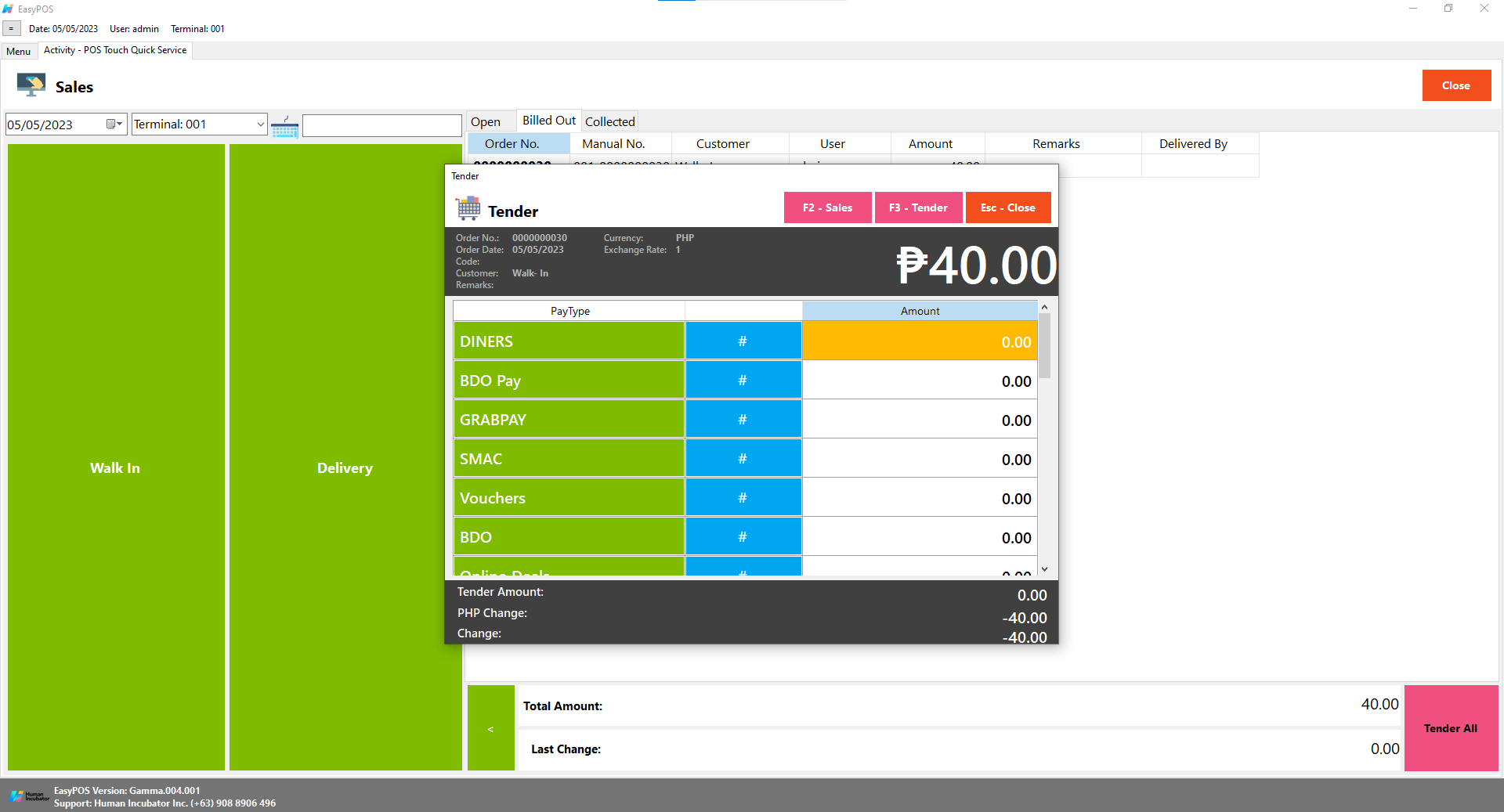The image size is (1504, 812).
Task: Click the # button for BDO Pay
Action: 743,381
